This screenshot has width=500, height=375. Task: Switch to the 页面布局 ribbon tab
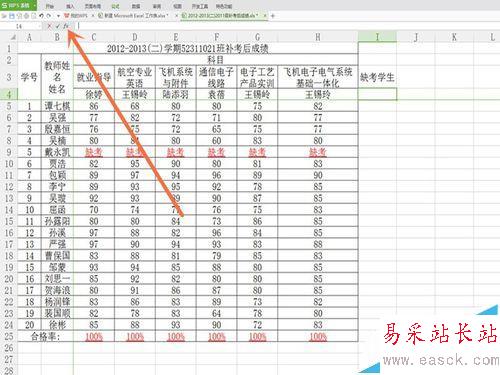(x=92, y=6)
